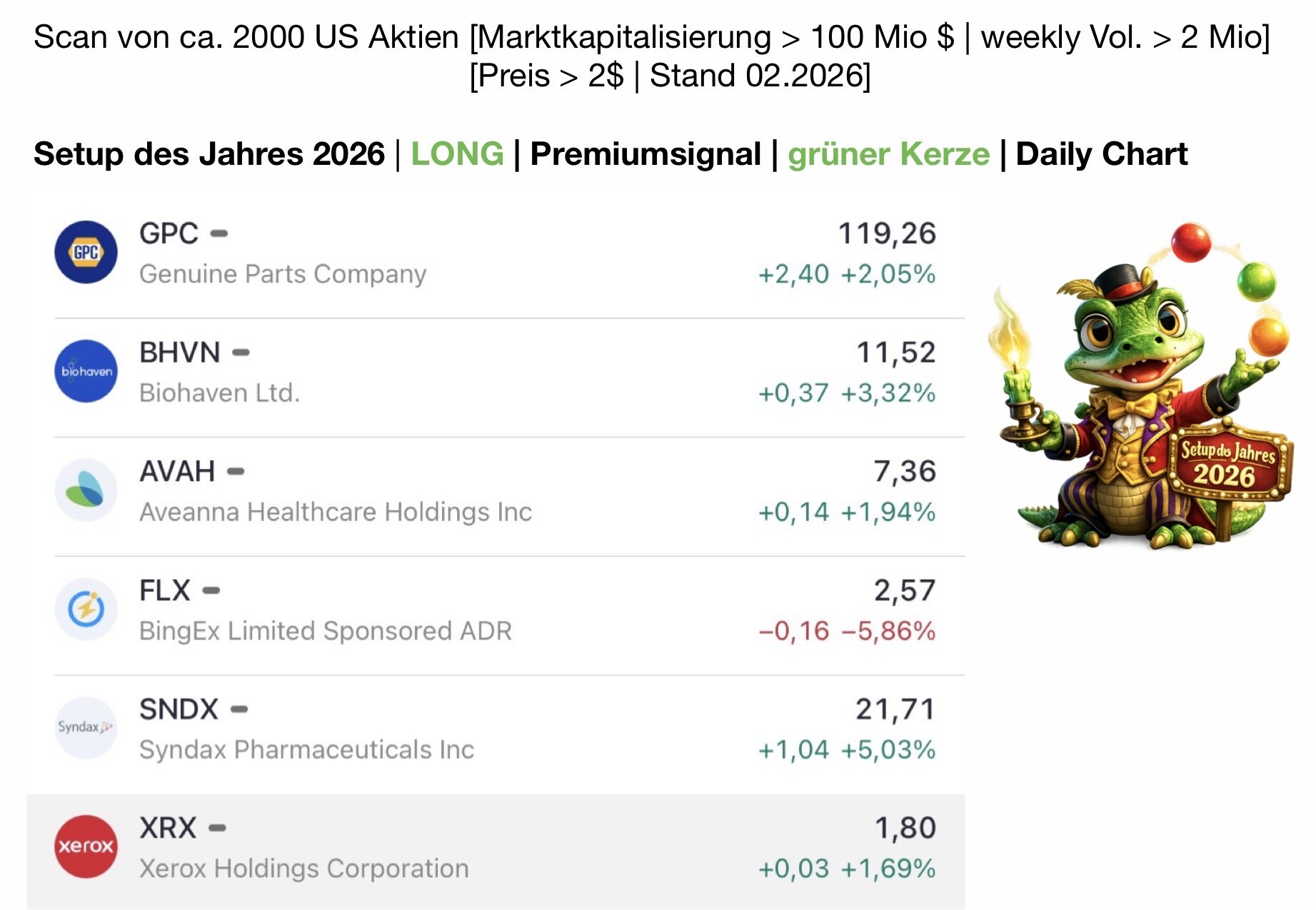Click the dash marker beside BHVN ticker
This screenshot has width=1316, height=910.
point(241,353)
